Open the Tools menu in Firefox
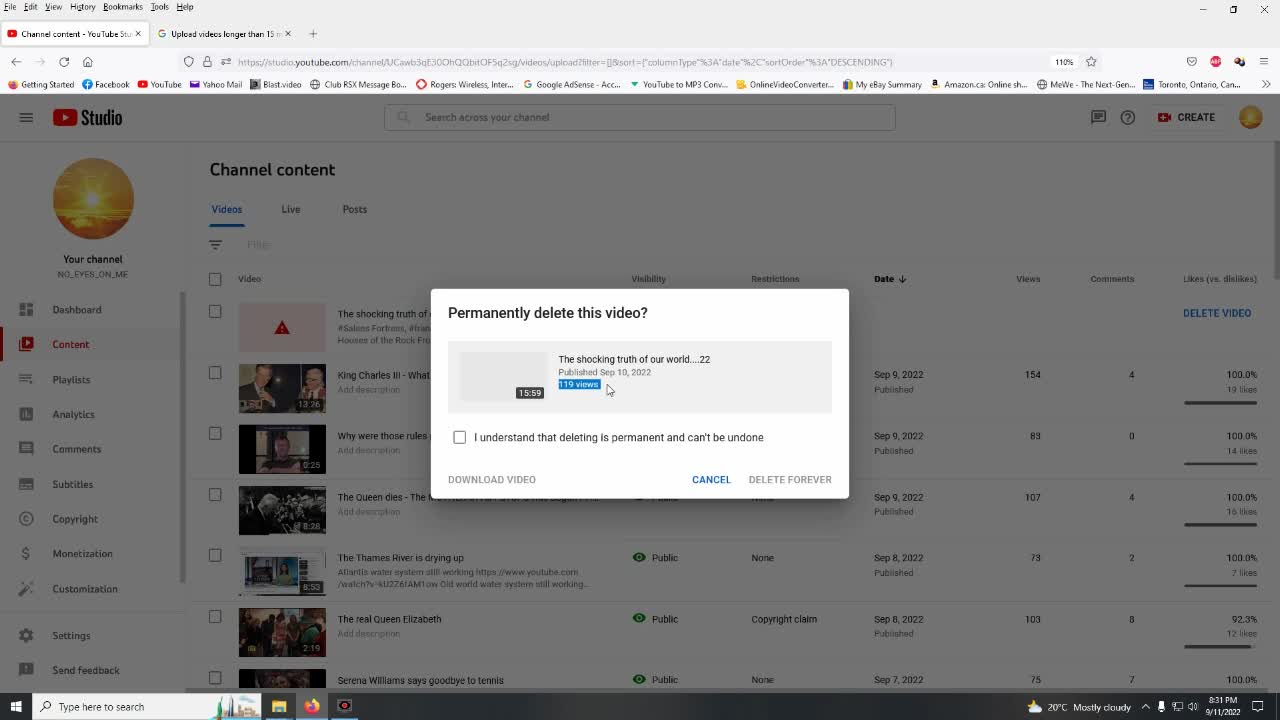This screenshot has height=720, width=1280. (159, 7)
